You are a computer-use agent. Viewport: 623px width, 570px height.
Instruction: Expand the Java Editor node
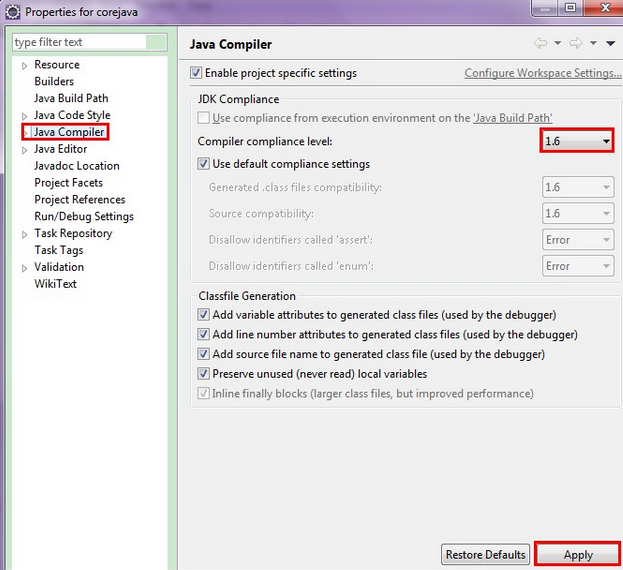click(x=24, y=150)
